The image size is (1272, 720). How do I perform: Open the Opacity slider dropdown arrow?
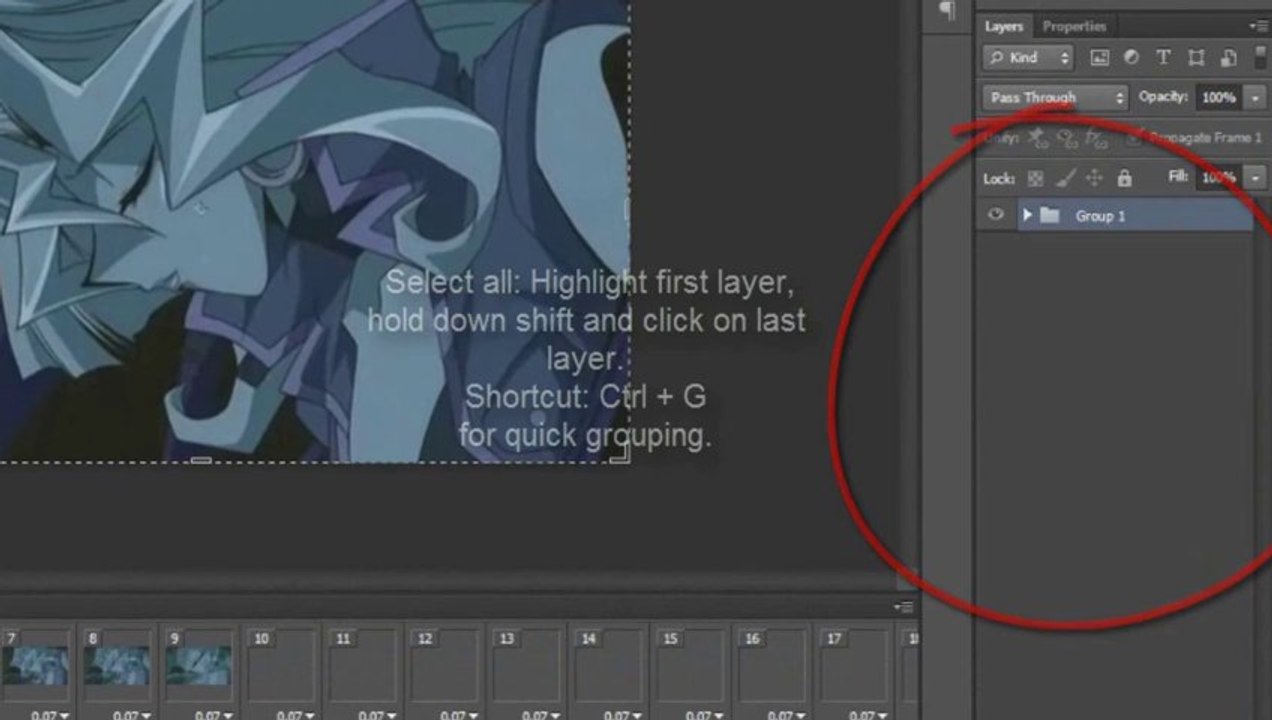(x=1255, y=97)
